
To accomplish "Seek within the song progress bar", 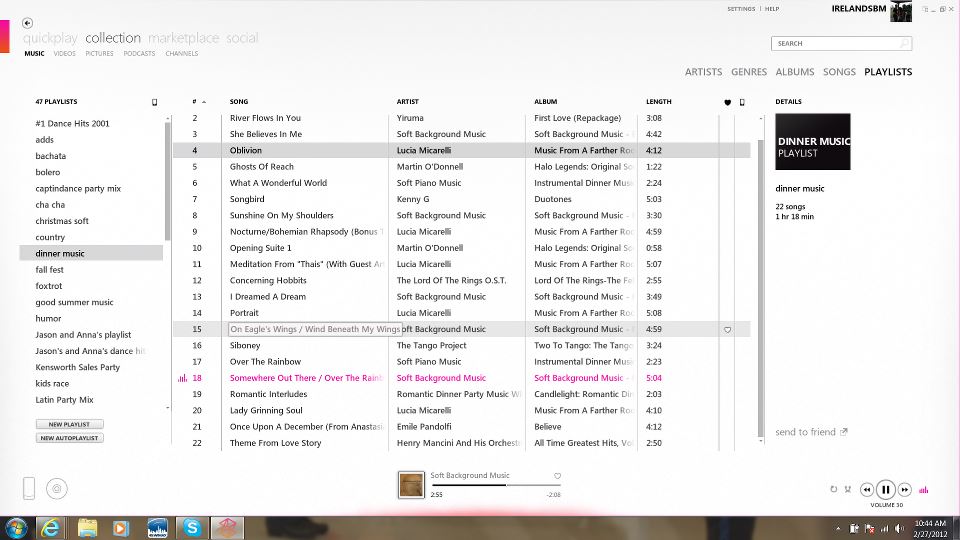I will 495,486.
